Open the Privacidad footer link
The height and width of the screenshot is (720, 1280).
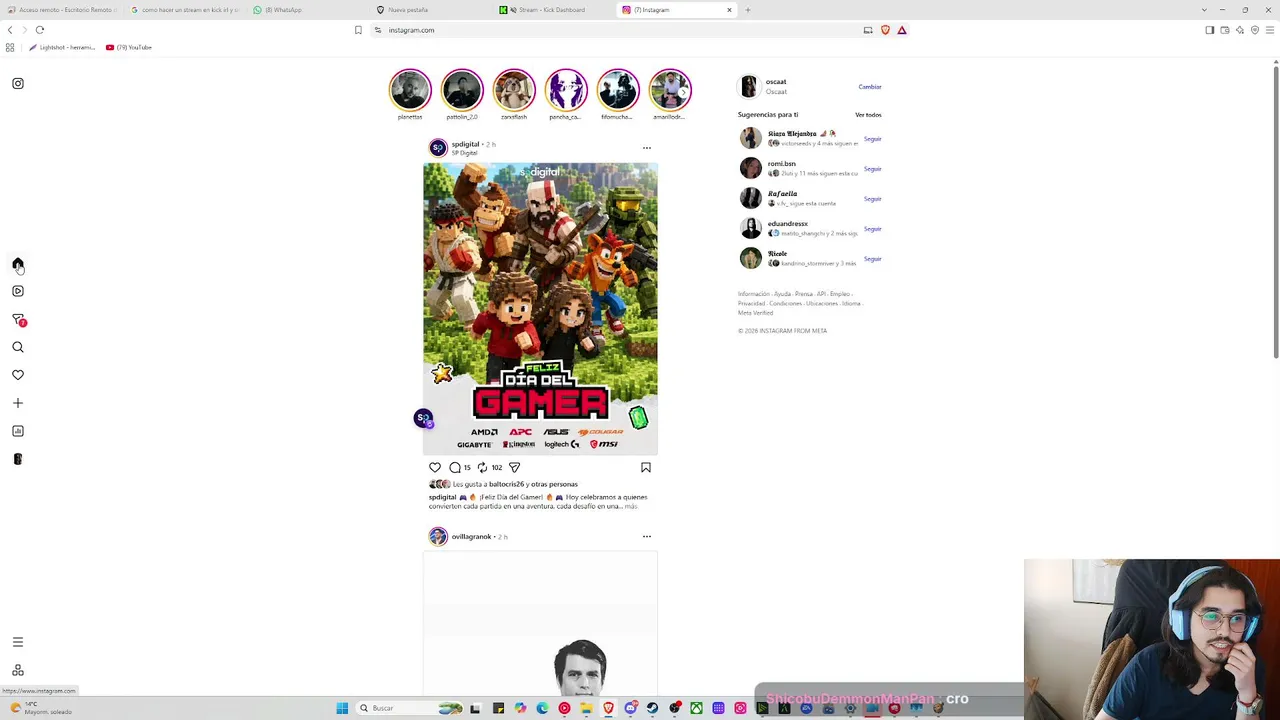click(751, 303)
